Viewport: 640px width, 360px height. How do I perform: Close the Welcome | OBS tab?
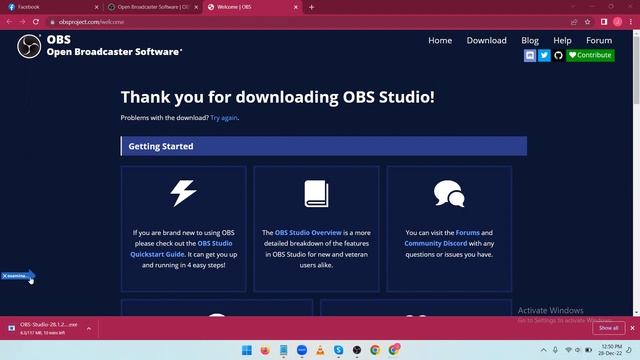[296, 7]
